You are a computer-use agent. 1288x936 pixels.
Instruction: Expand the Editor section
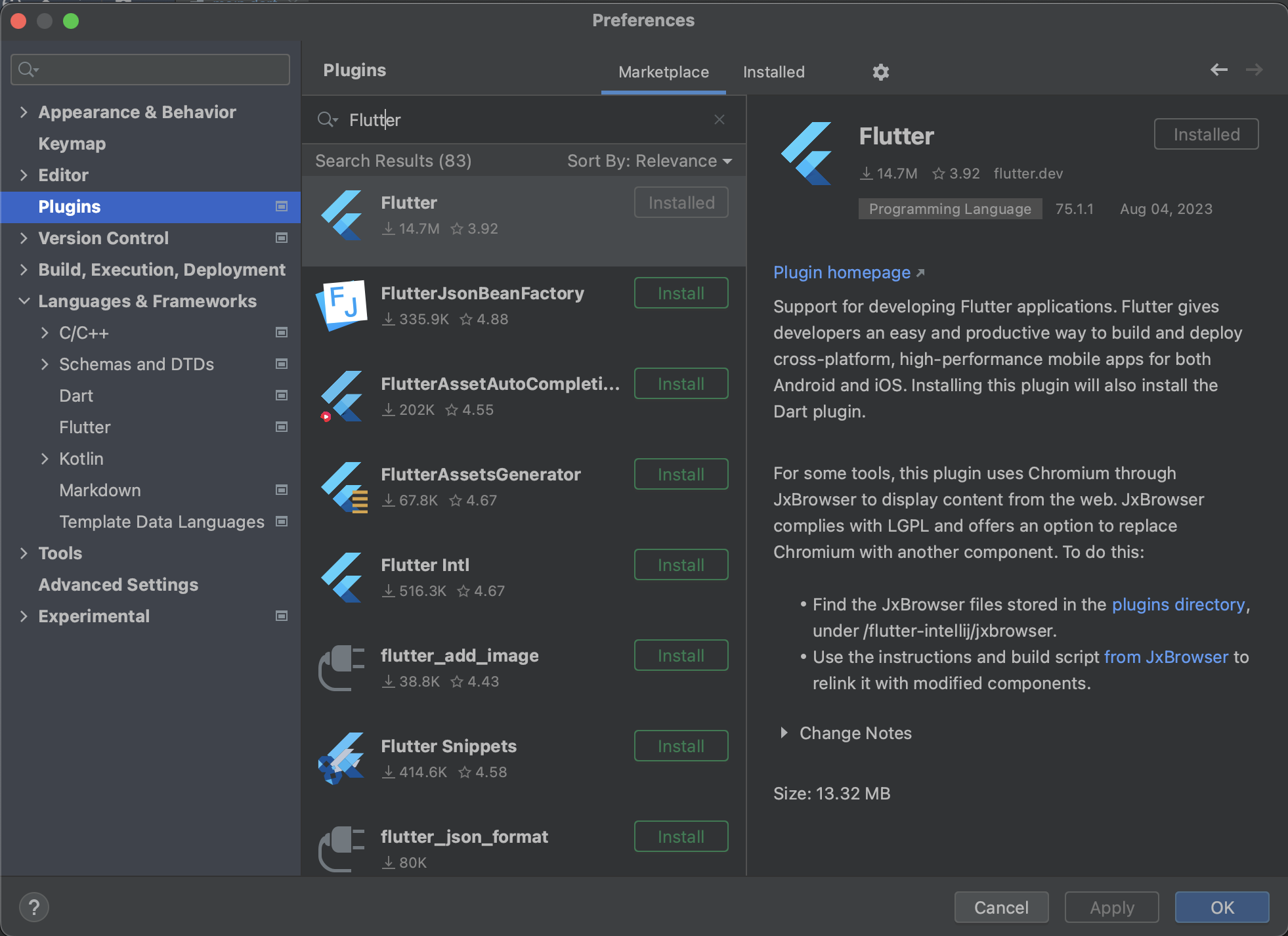point(24,175)
